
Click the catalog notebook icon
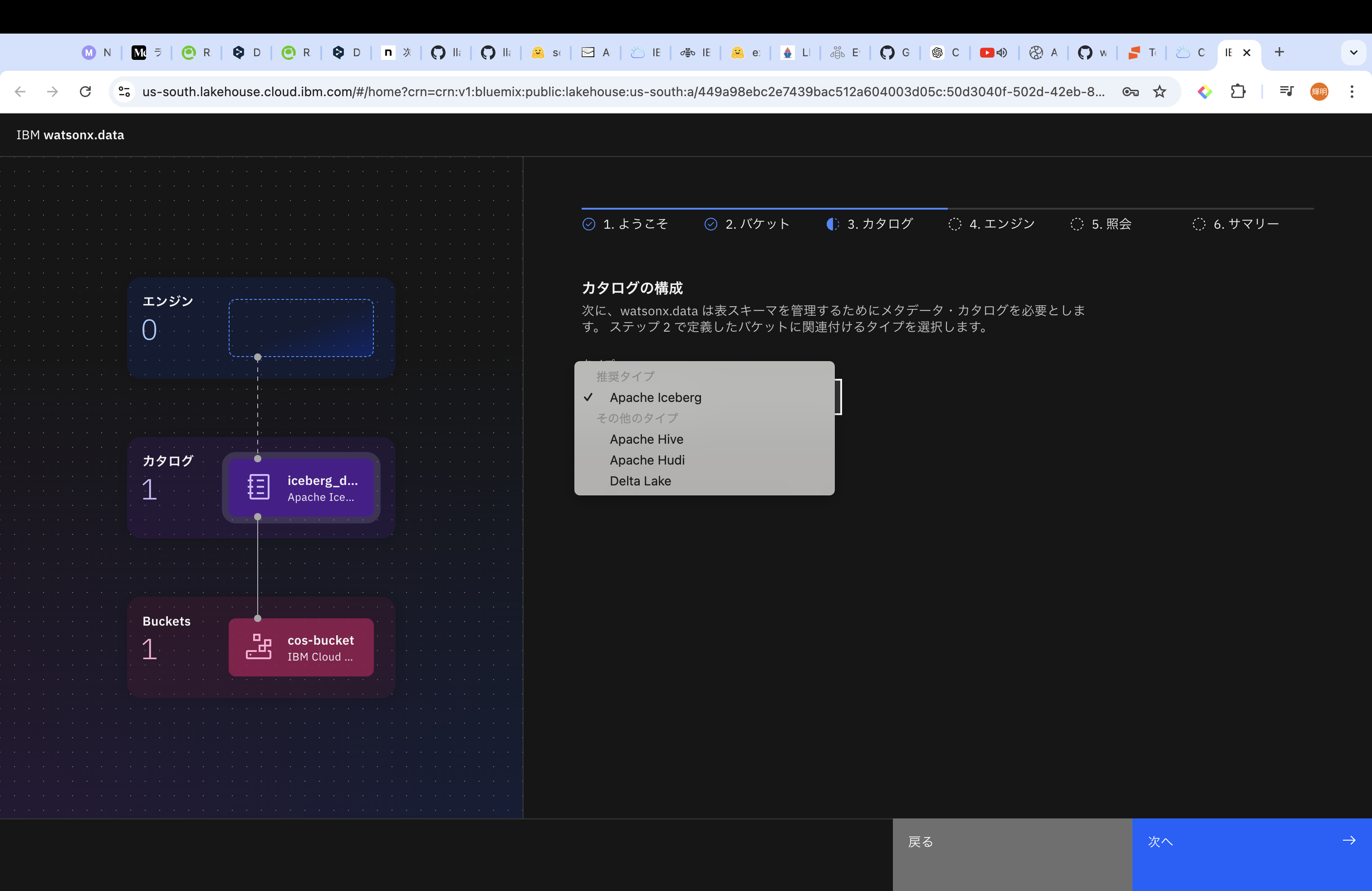click(258, 487)
